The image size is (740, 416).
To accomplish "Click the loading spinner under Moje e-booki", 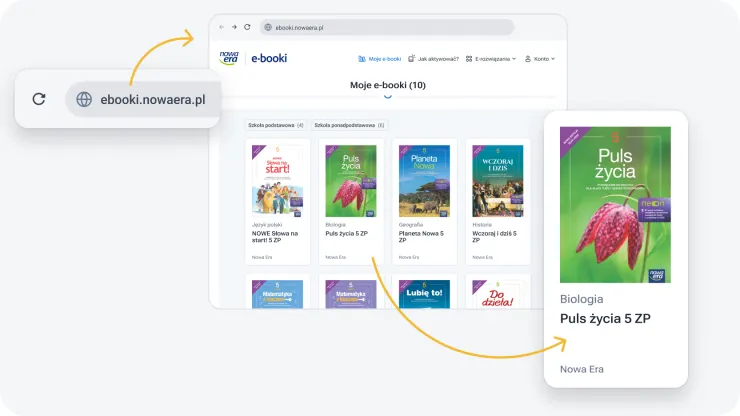I will pyautogui.click(x=388, y=96).
